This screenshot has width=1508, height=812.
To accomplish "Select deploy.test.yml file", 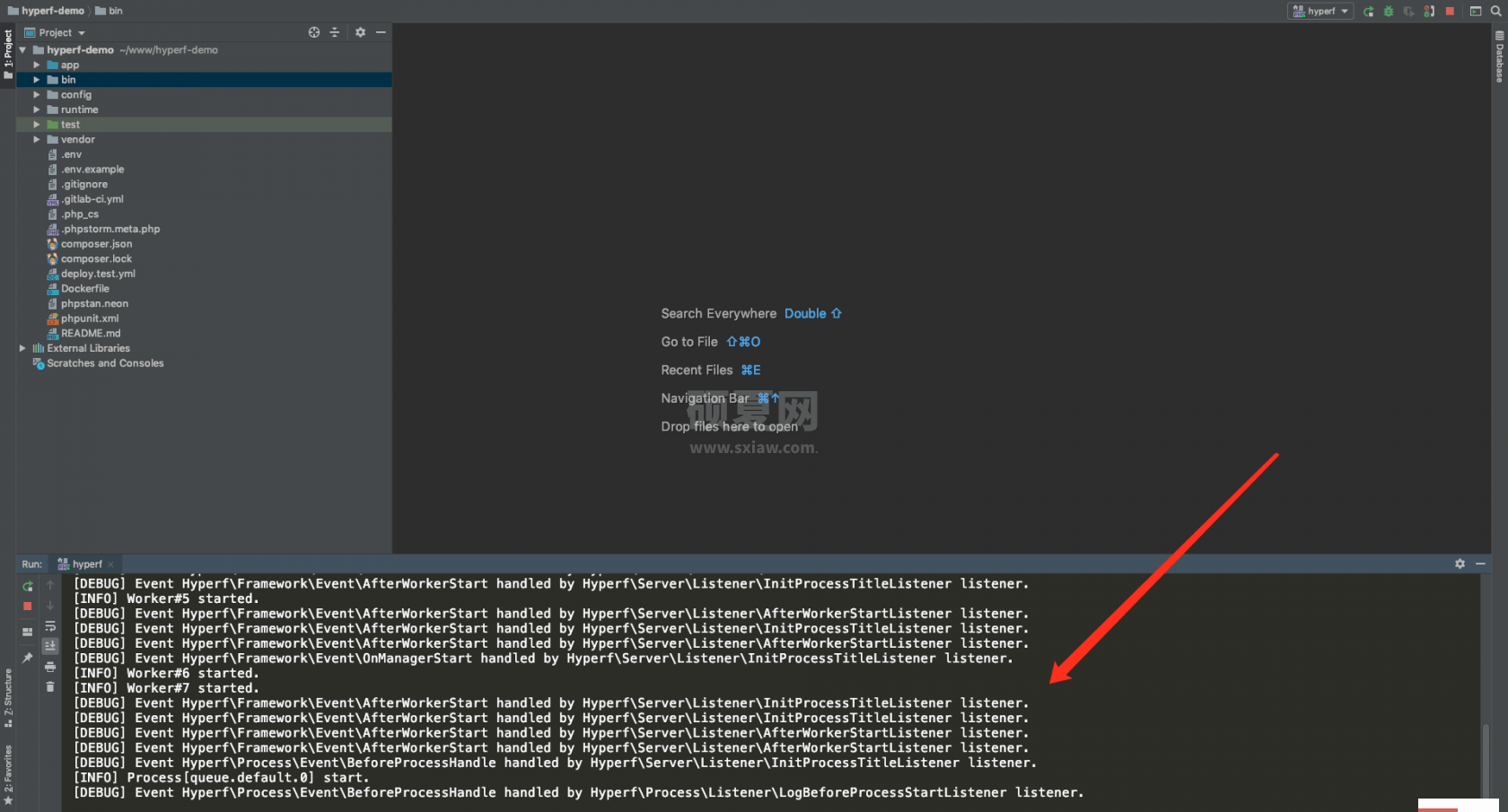I will tap(92, 274).
